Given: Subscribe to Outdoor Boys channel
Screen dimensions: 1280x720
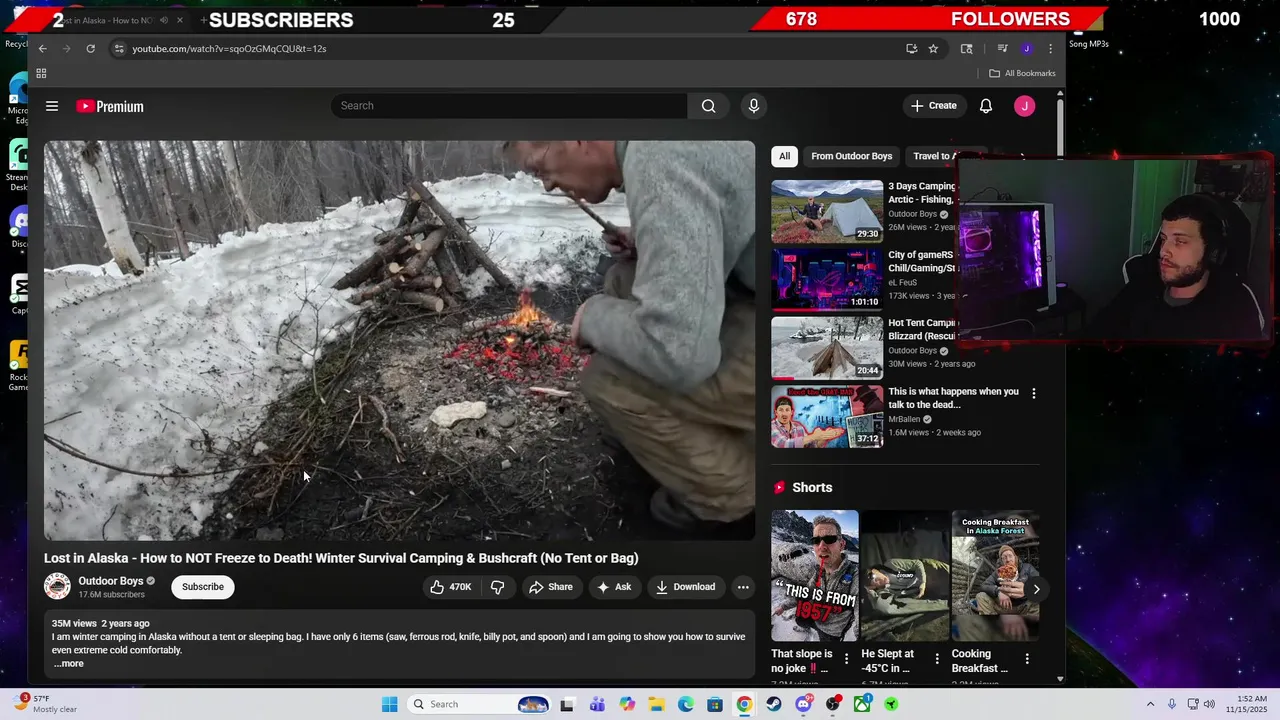Looking at the screenshot, I should pos(203,587).
